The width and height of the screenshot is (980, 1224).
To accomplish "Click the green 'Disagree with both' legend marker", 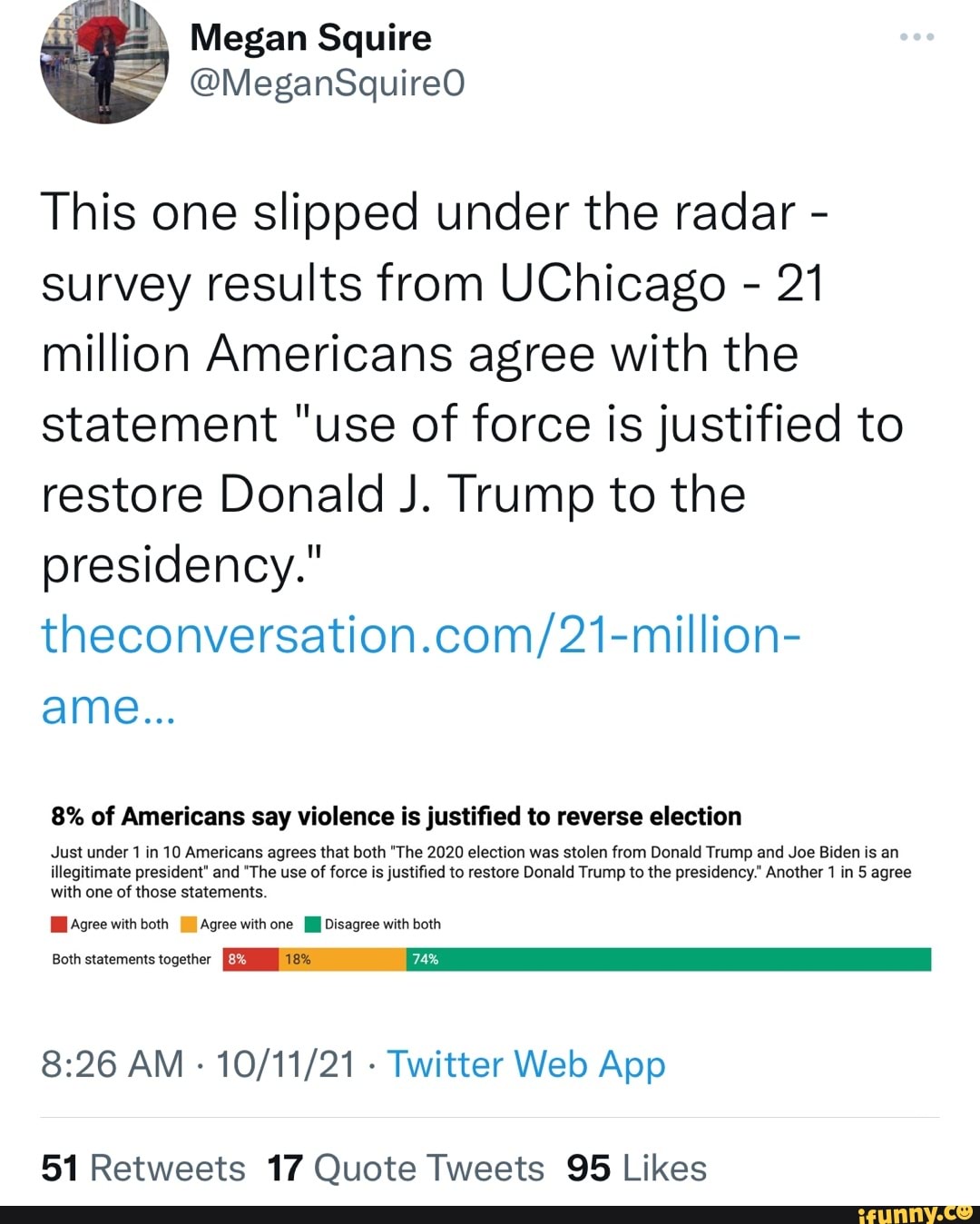I will tap(313, 924).
